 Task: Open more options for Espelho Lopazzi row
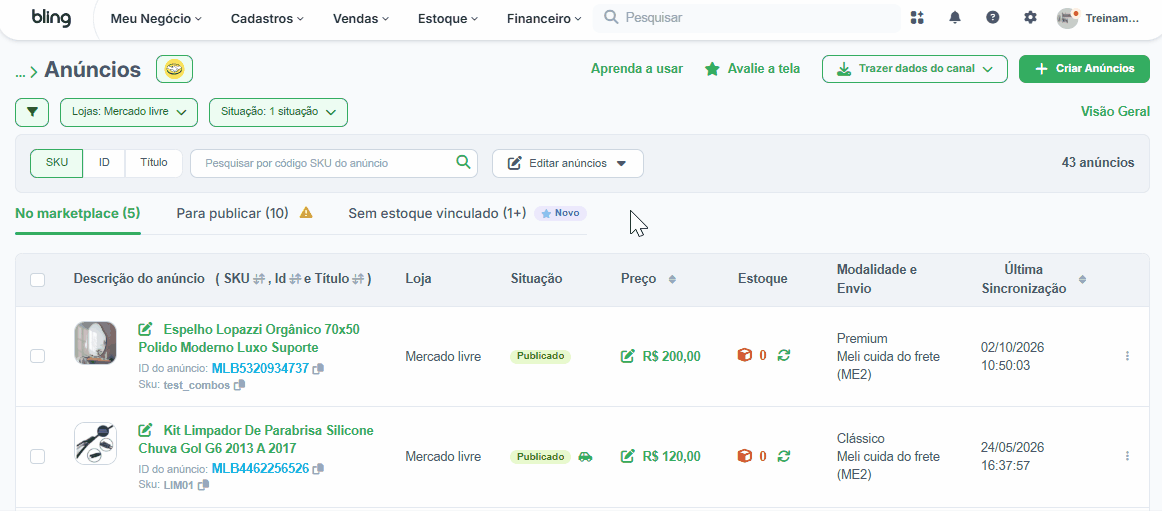pyautogui.click(x=1127, y=356)
